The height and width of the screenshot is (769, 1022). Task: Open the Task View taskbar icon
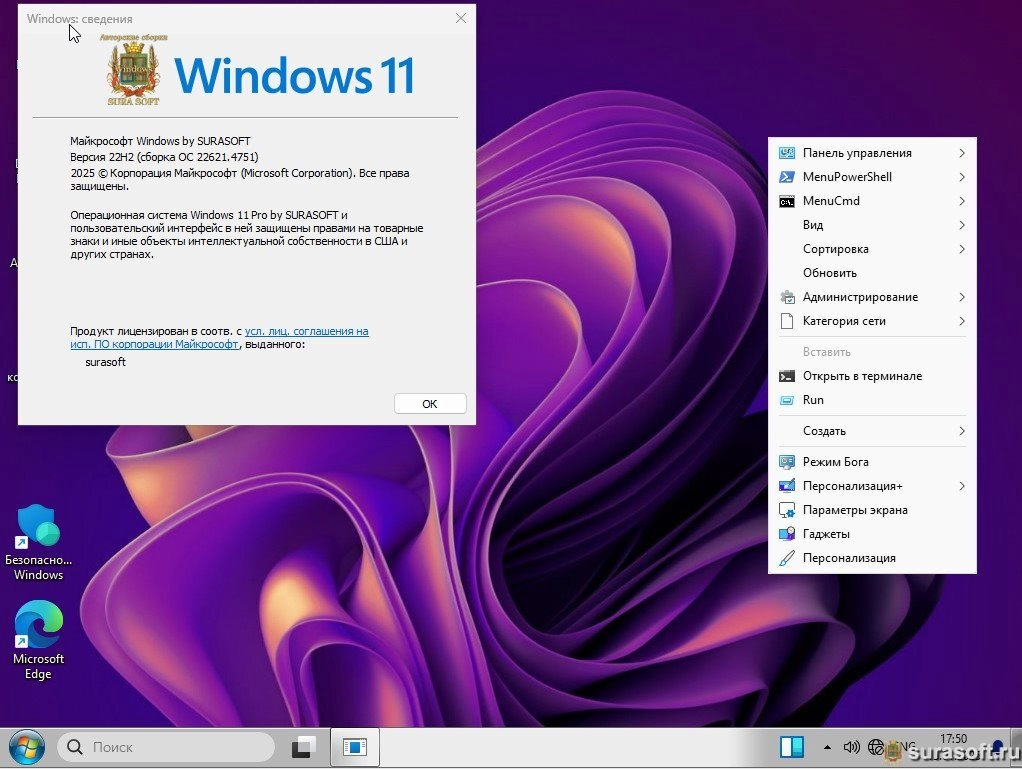[304, 747]
